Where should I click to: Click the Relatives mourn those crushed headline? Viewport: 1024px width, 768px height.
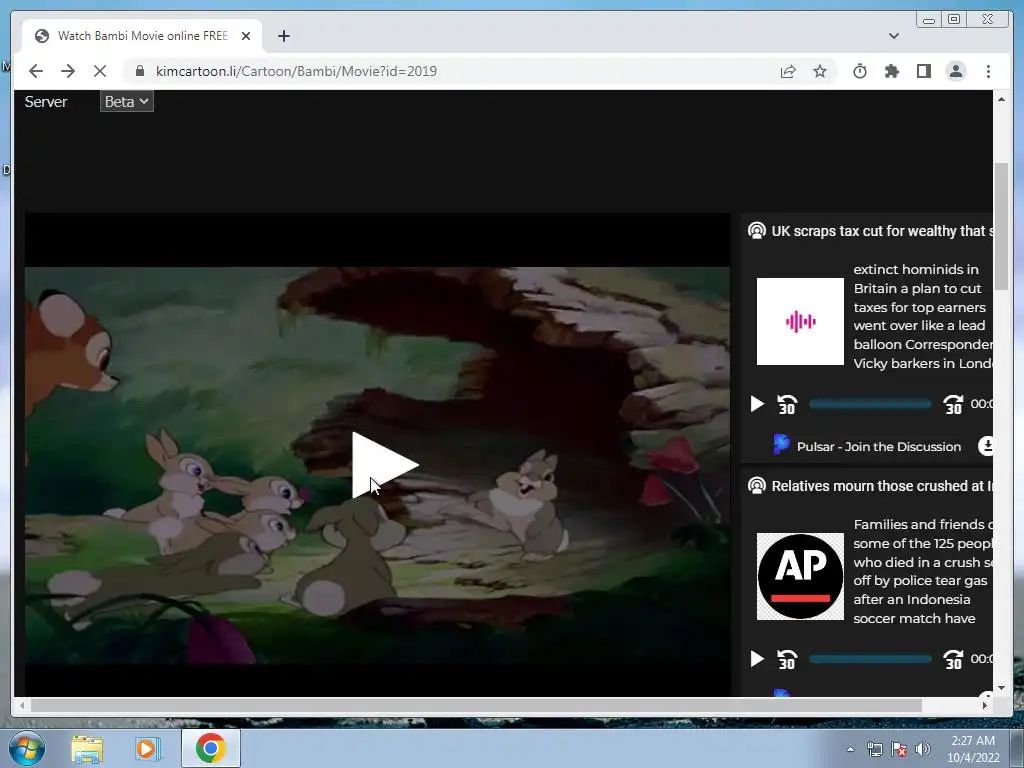tap(882, 486)
